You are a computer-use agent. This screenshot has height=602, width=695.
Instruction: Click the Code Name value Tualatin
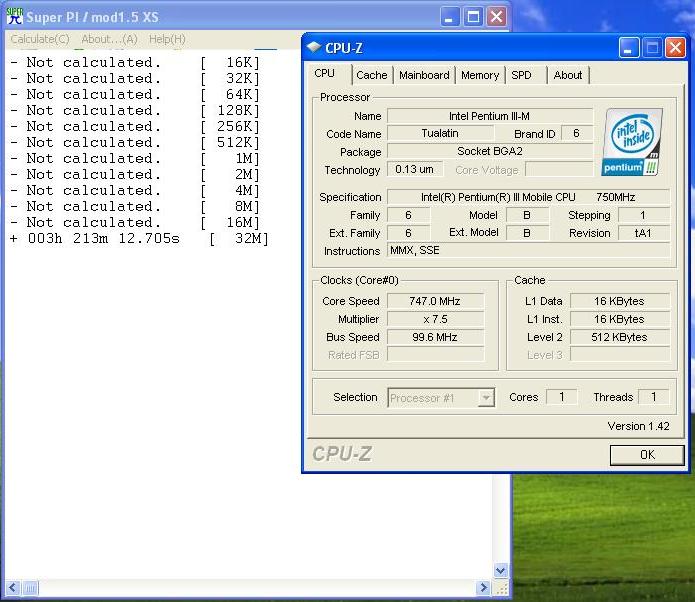click(x=440, y=133)
